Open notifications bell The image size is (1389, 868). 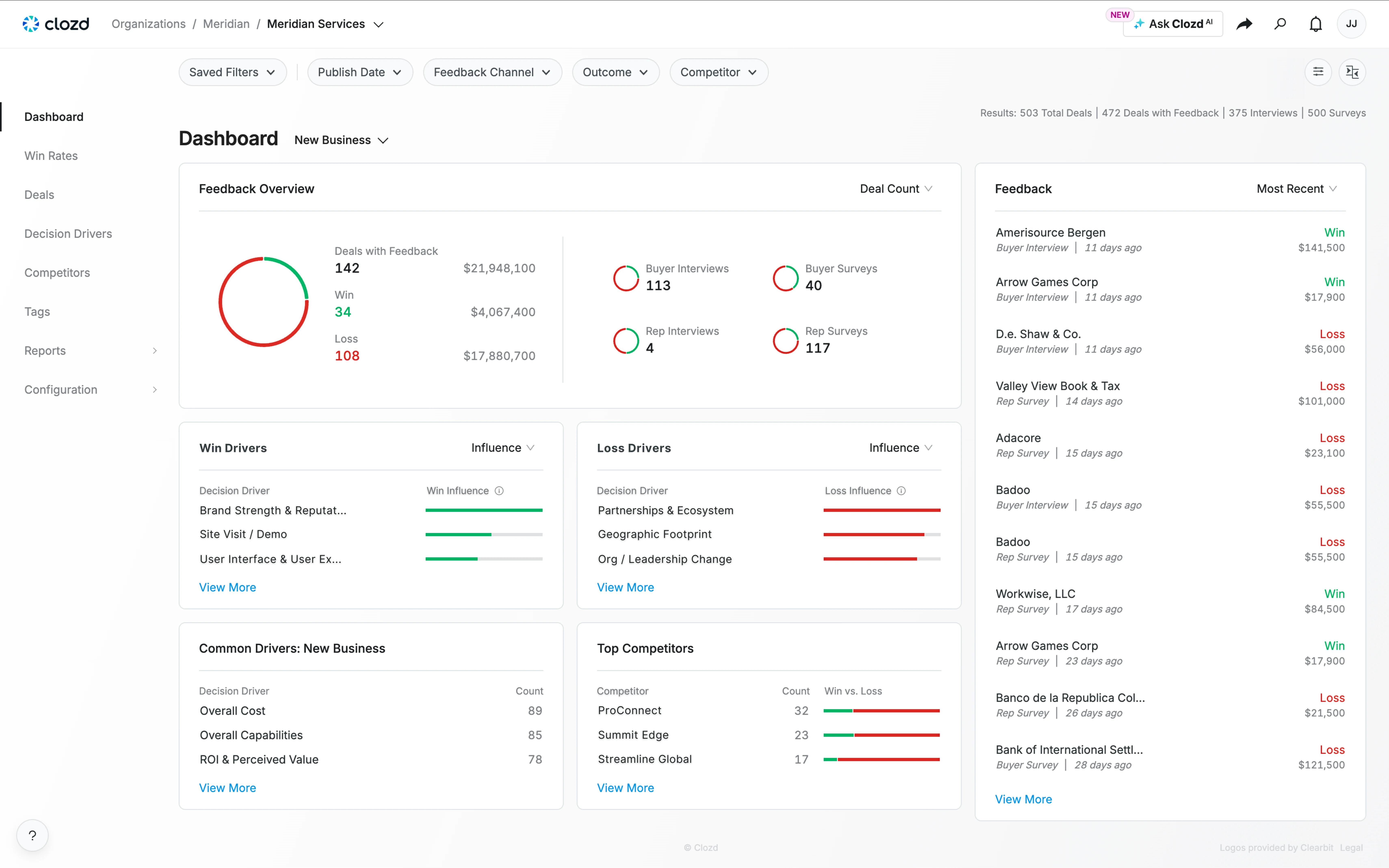[1315, 24]
